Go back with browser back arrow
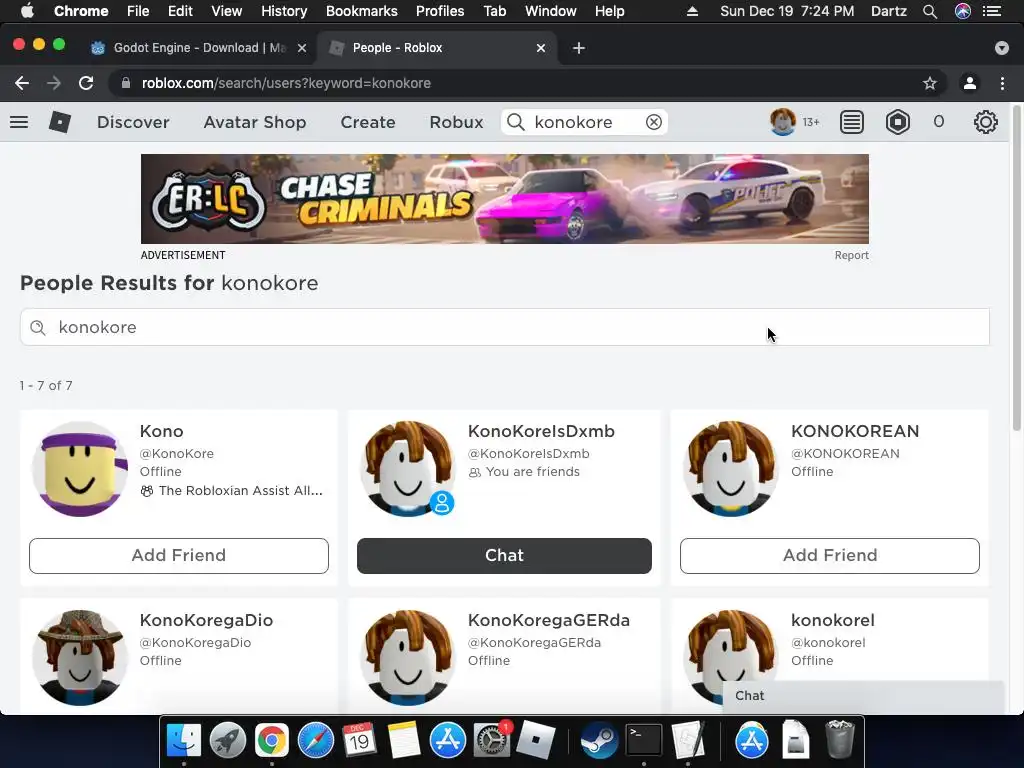Screen dimensions: 1024x768 (22, 83)
